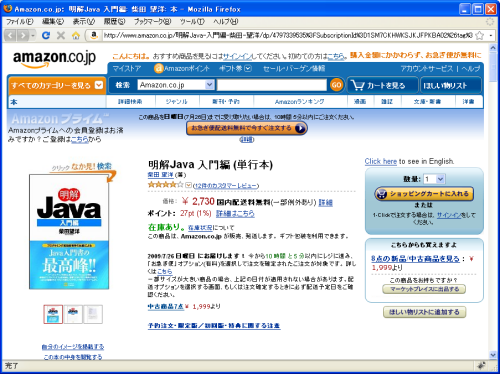Follow the Click here English link

(x=380, y=161)
